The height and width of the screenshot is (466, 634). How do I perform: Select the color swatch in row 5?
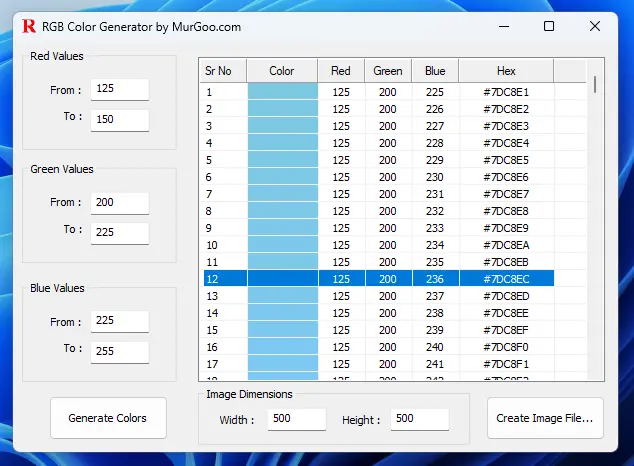click(x=283, y=160)
